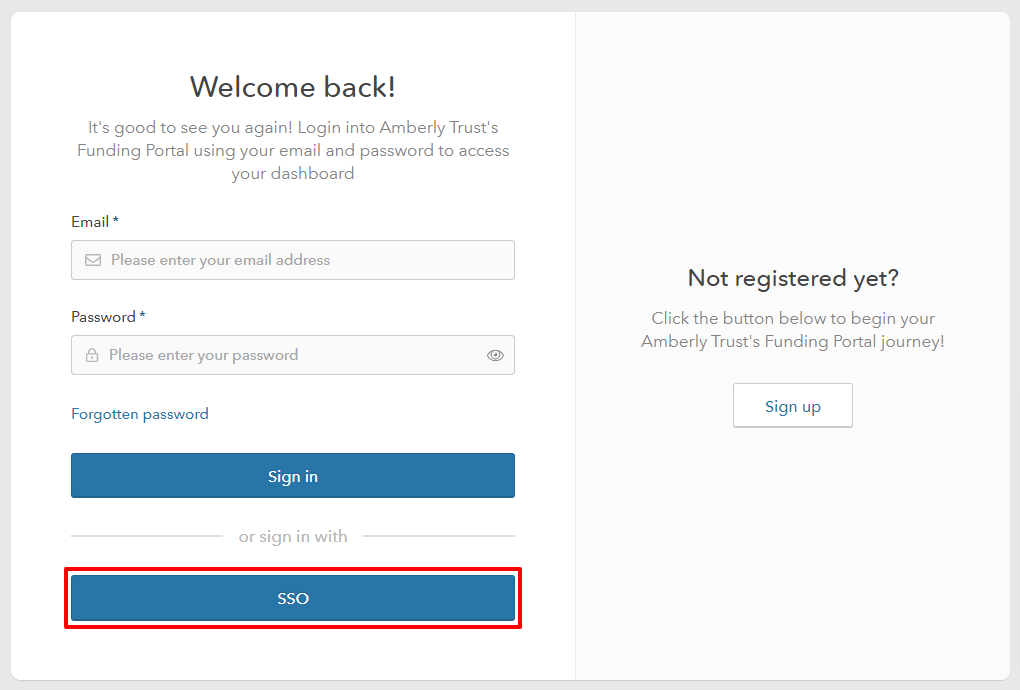Screen dimensions: 1020x690
Task: Click Sign up to register
Action: [x=793, y=406]
